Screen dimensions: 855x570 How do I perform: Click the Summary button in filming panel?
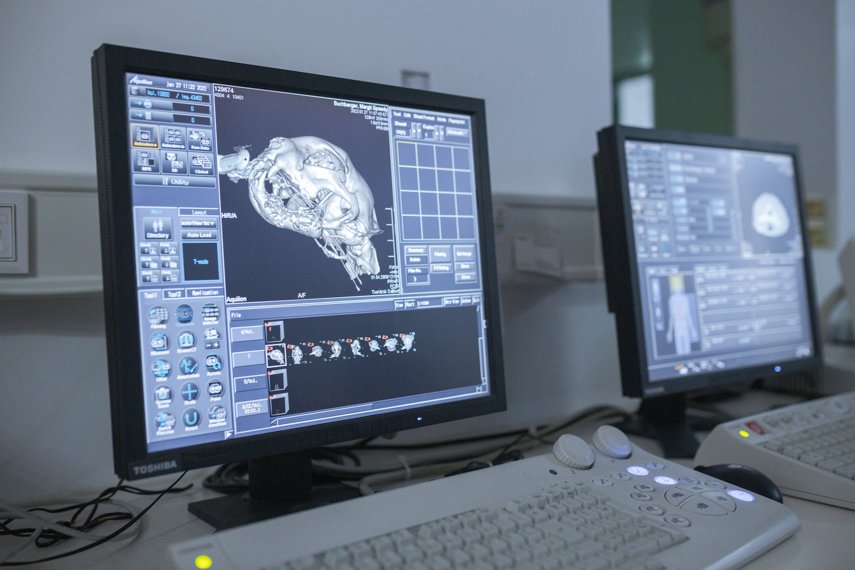point(416,250)
